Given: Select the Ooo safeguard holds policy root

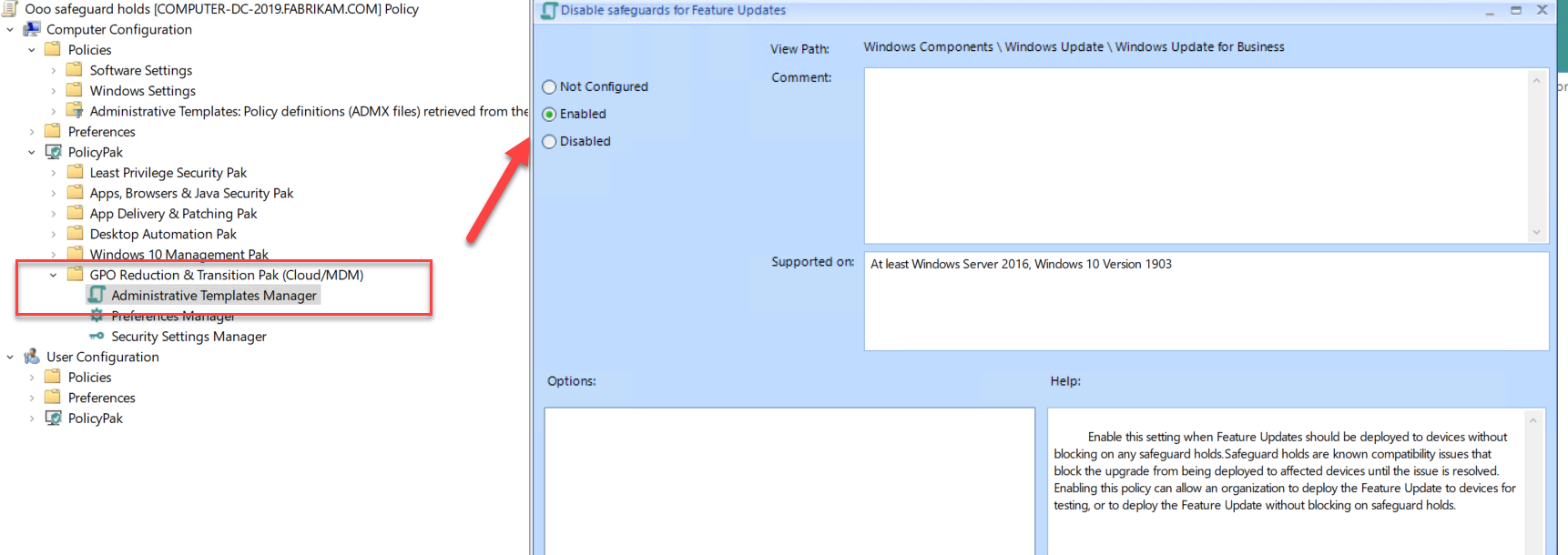Looking at the screenshot, I should tap(221, 9).
